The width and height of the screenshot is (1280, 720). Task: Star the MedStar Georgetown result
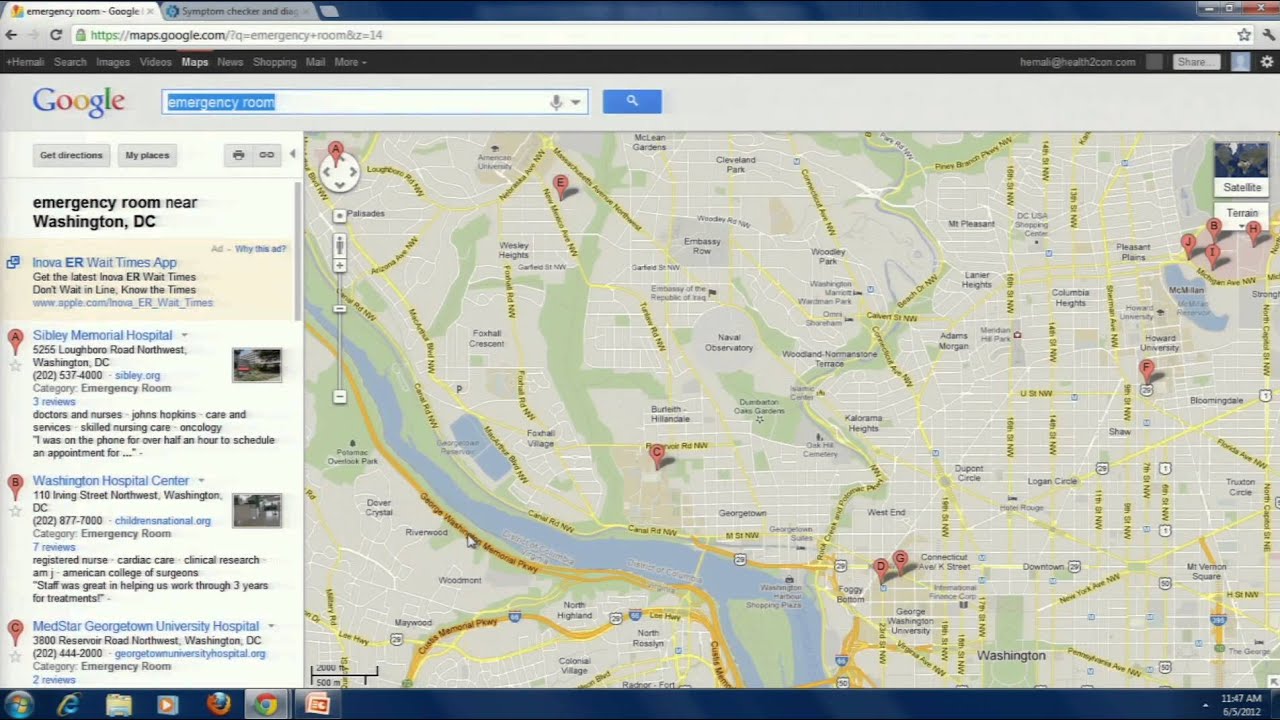pos(15,657)
